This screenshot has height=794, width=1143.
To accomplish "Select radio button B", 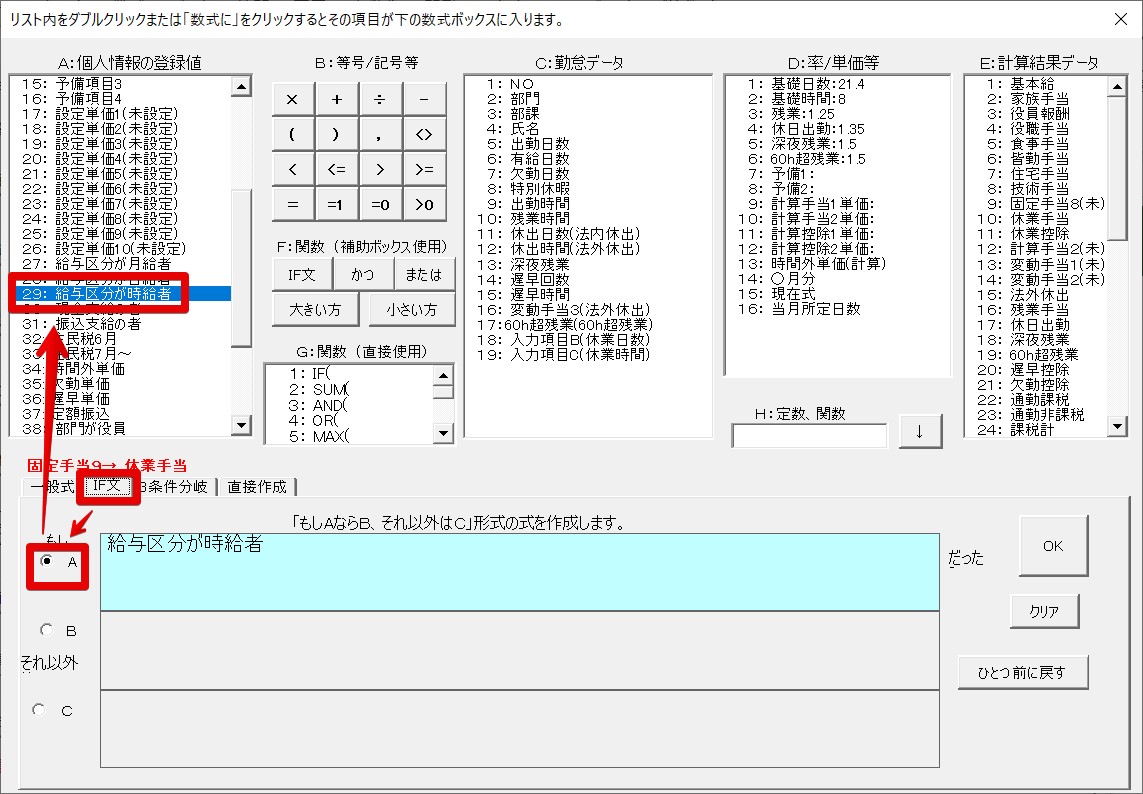I will tap(46, 631).
